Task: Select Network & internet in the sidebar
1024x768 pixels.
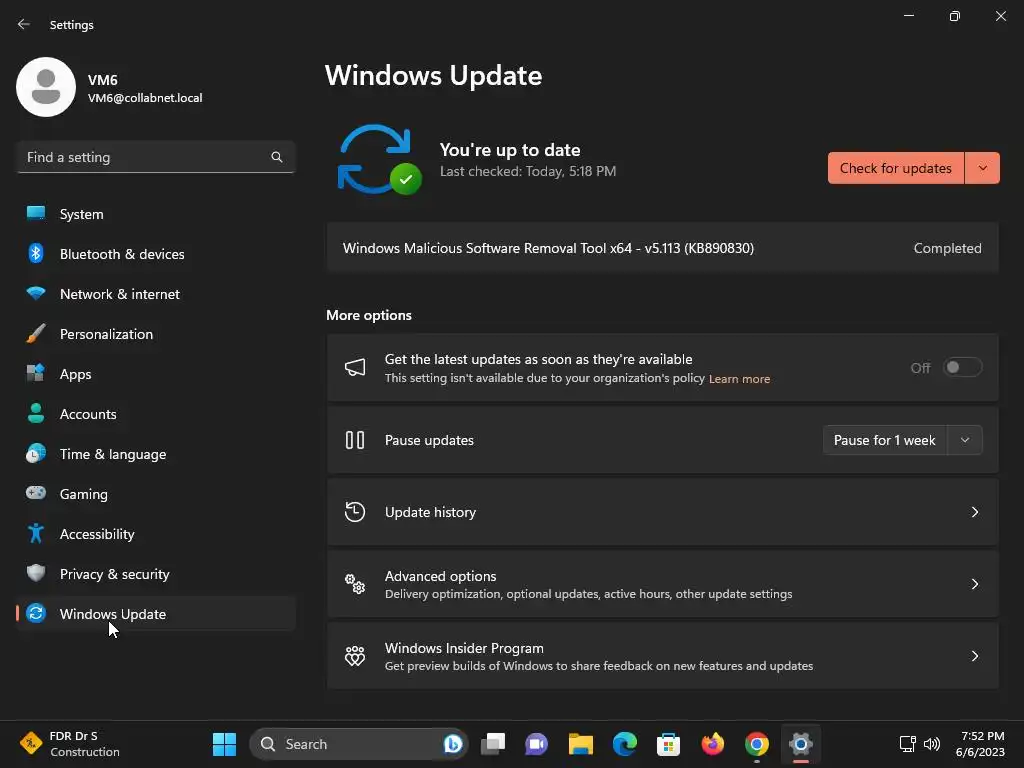Action: pos(156,294)
